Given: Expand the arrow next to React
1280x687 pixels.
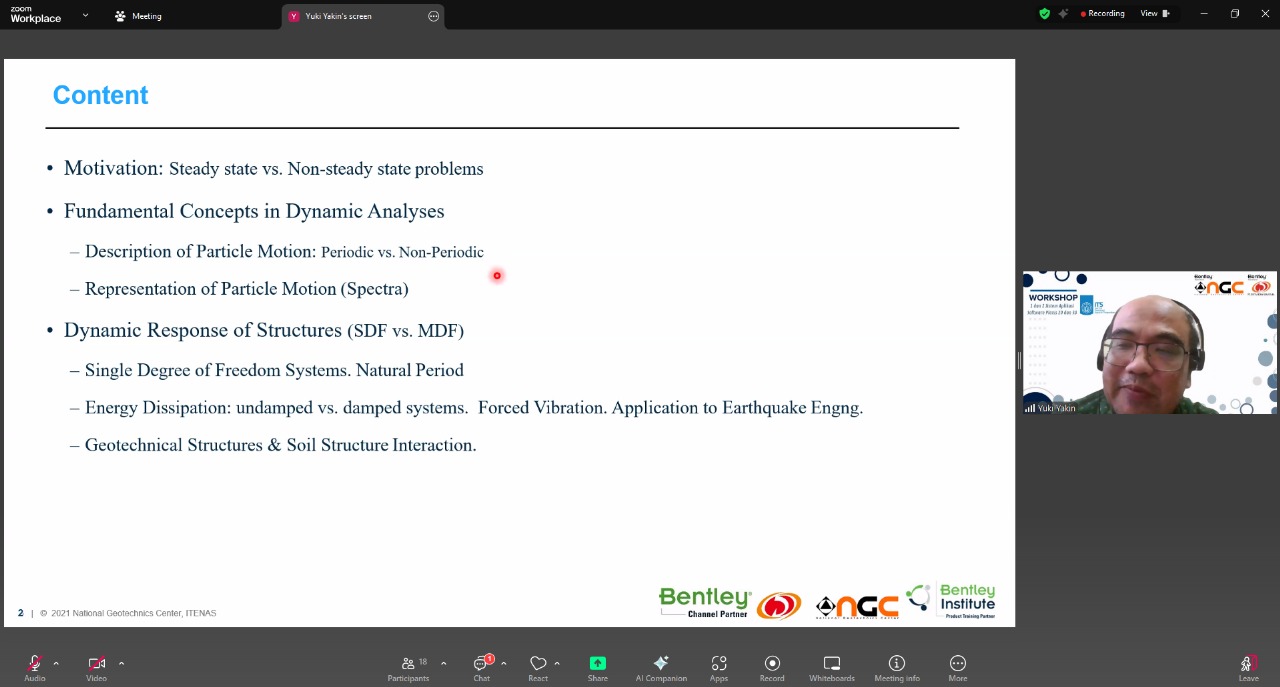Looking at the screenshot, I should [x=557, y=663].
